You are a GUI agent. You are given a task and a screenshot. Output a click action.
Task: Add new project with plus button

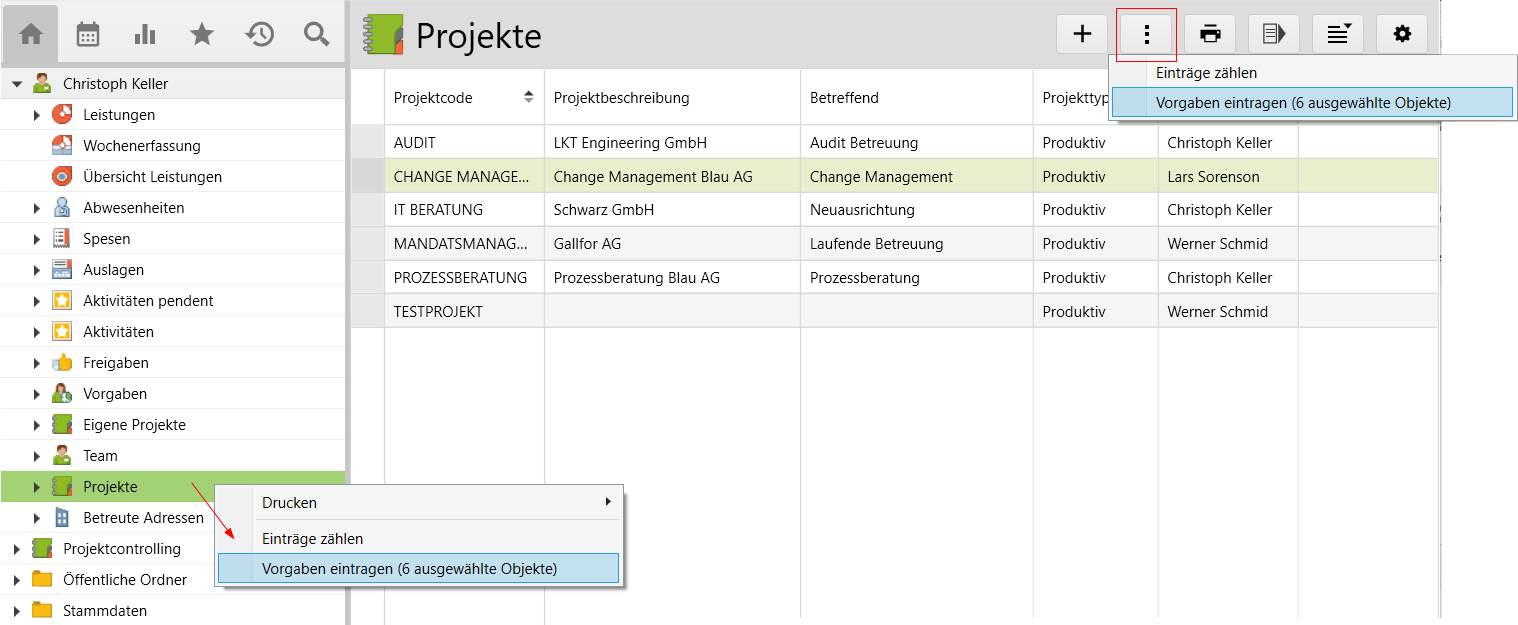(1082, 34)
